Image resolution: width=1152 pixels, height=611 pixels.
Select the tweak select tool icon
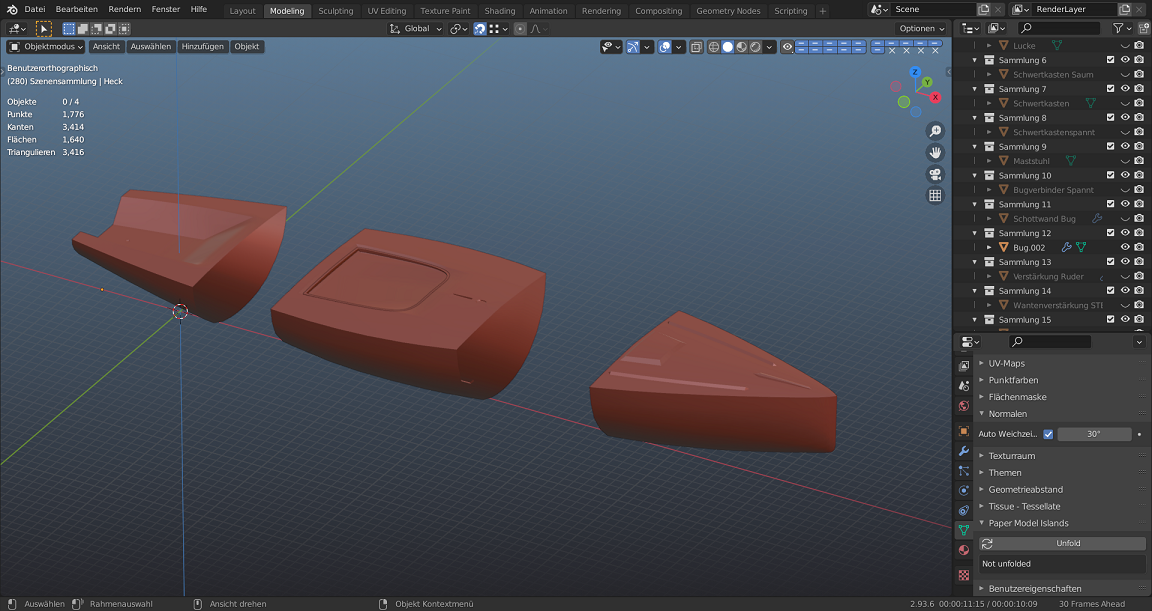(x=43, y=29)
